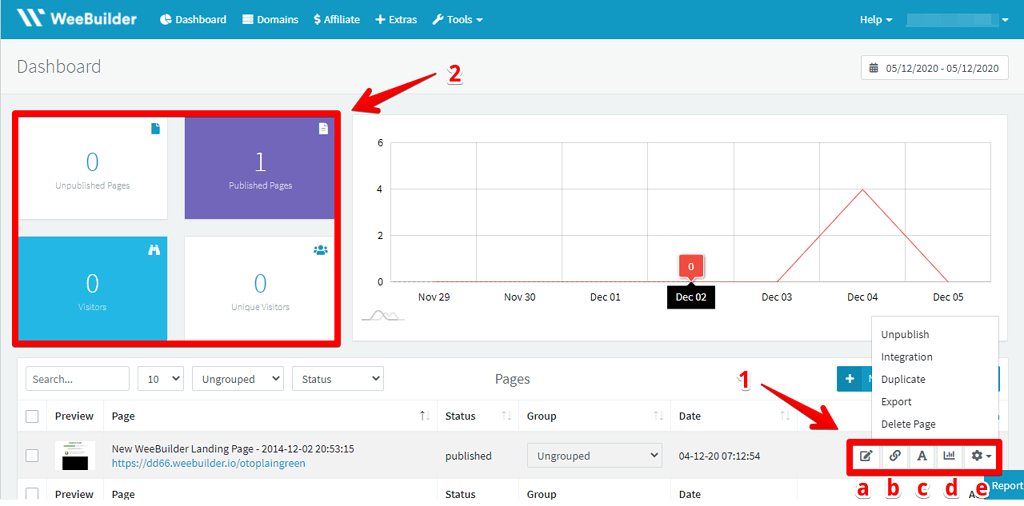Check the New WeeBuilder Landing Page row checkbox
The image size is (1024, 506).
point(32,456)
